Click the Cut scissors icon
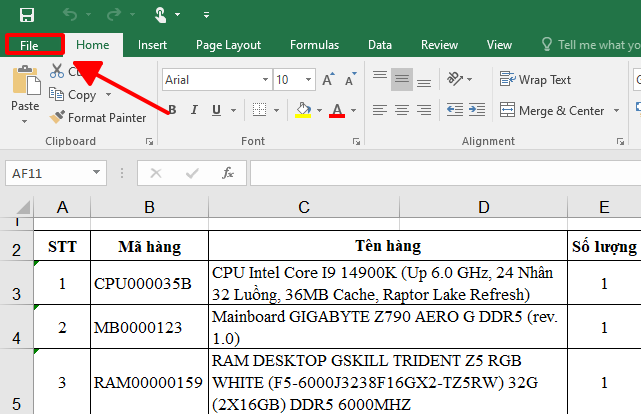 (x=57, y=71)
